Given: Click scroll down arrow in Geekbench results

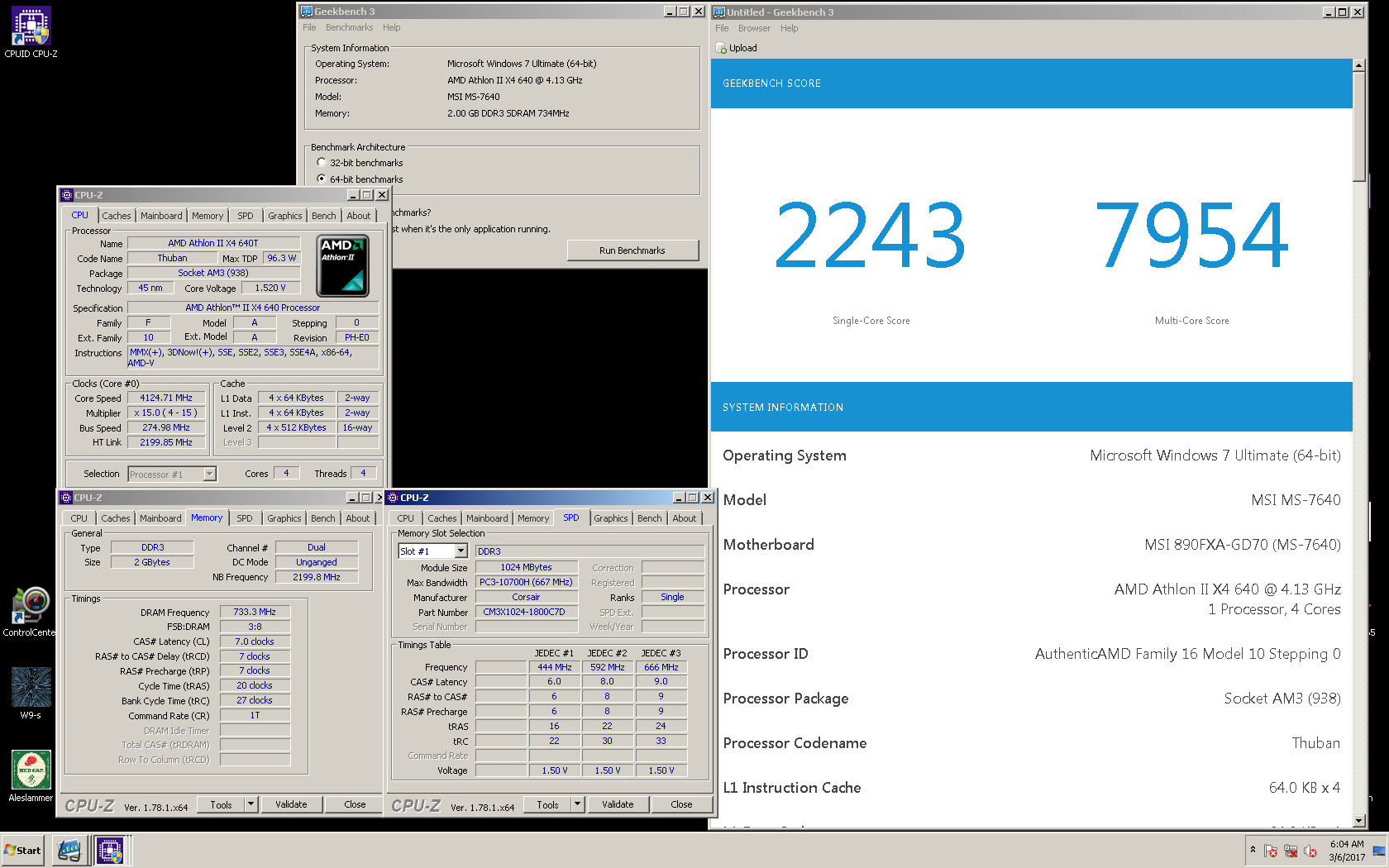Looking at the screenshot, I should pos(1359,820).
